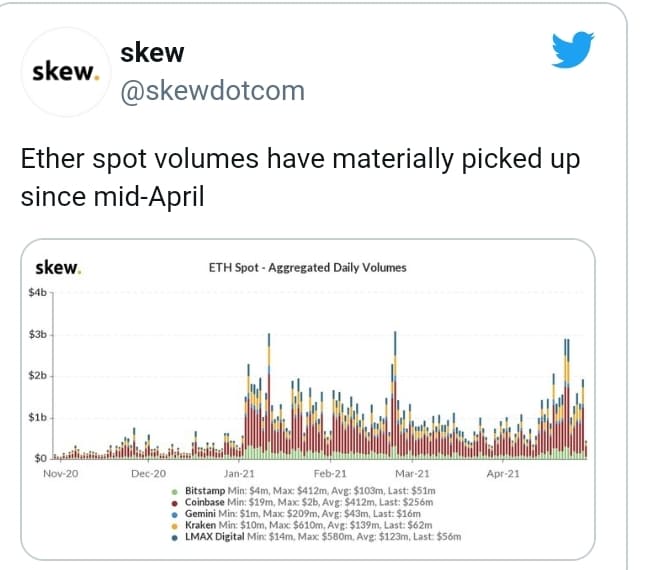Image resolution: width=646 pixels, height=570 pixels.
Task: Click the Kraken yellow legend dot
Action: click(175, 526)
